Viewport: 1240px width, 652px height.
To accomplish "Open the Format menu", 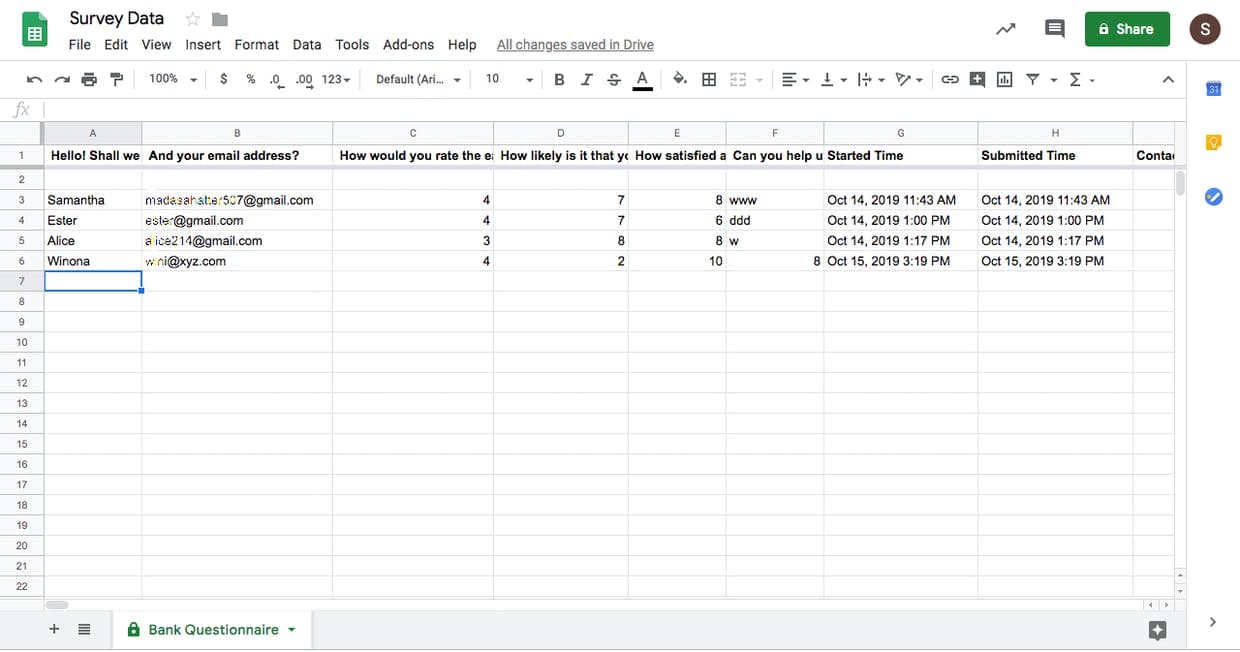I will 256,44.
